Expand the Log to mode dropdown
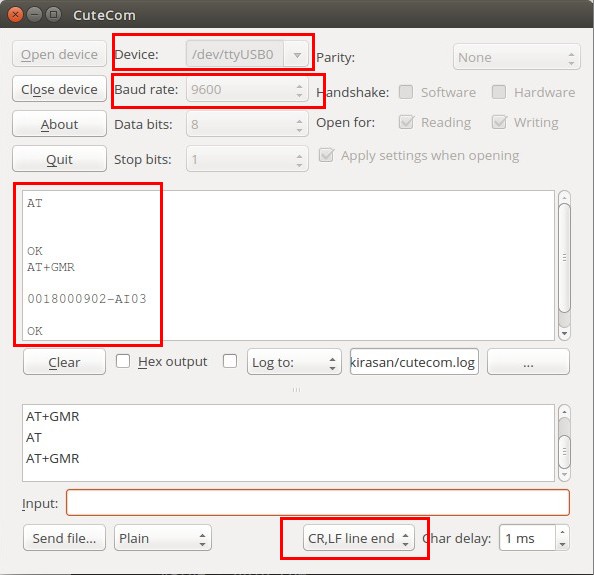The image size is (594, 575). [294, 362]
